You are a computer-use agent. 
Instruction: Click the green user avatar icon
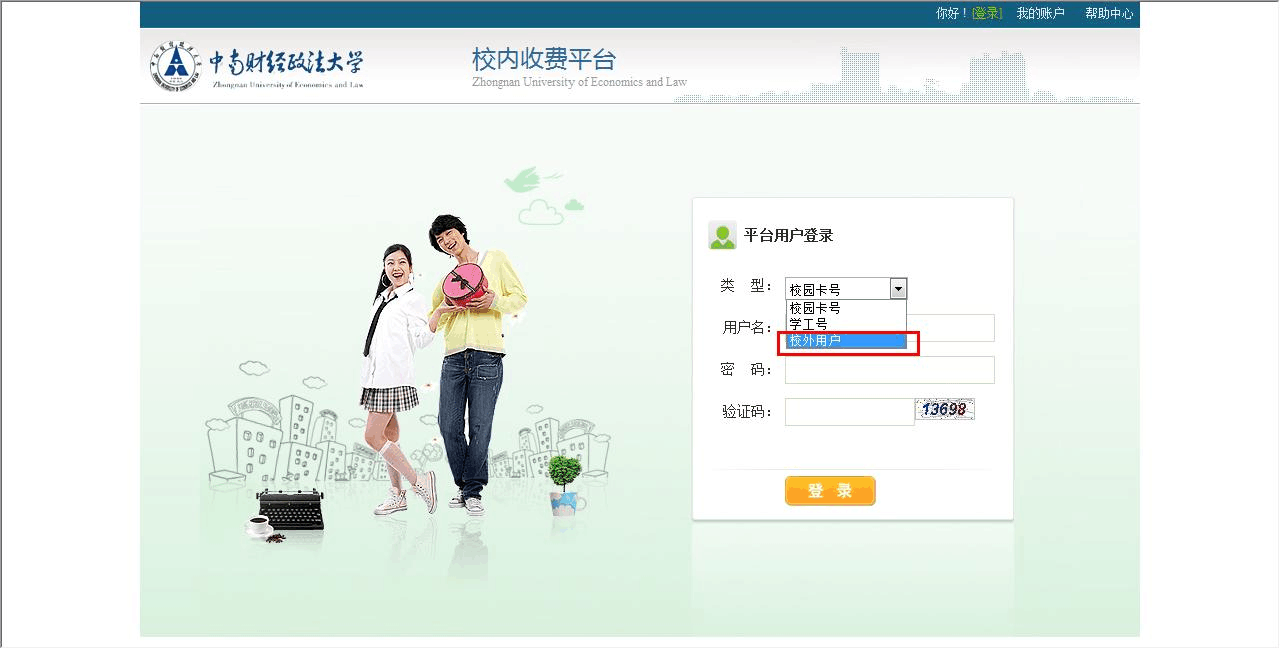point(722,235)
